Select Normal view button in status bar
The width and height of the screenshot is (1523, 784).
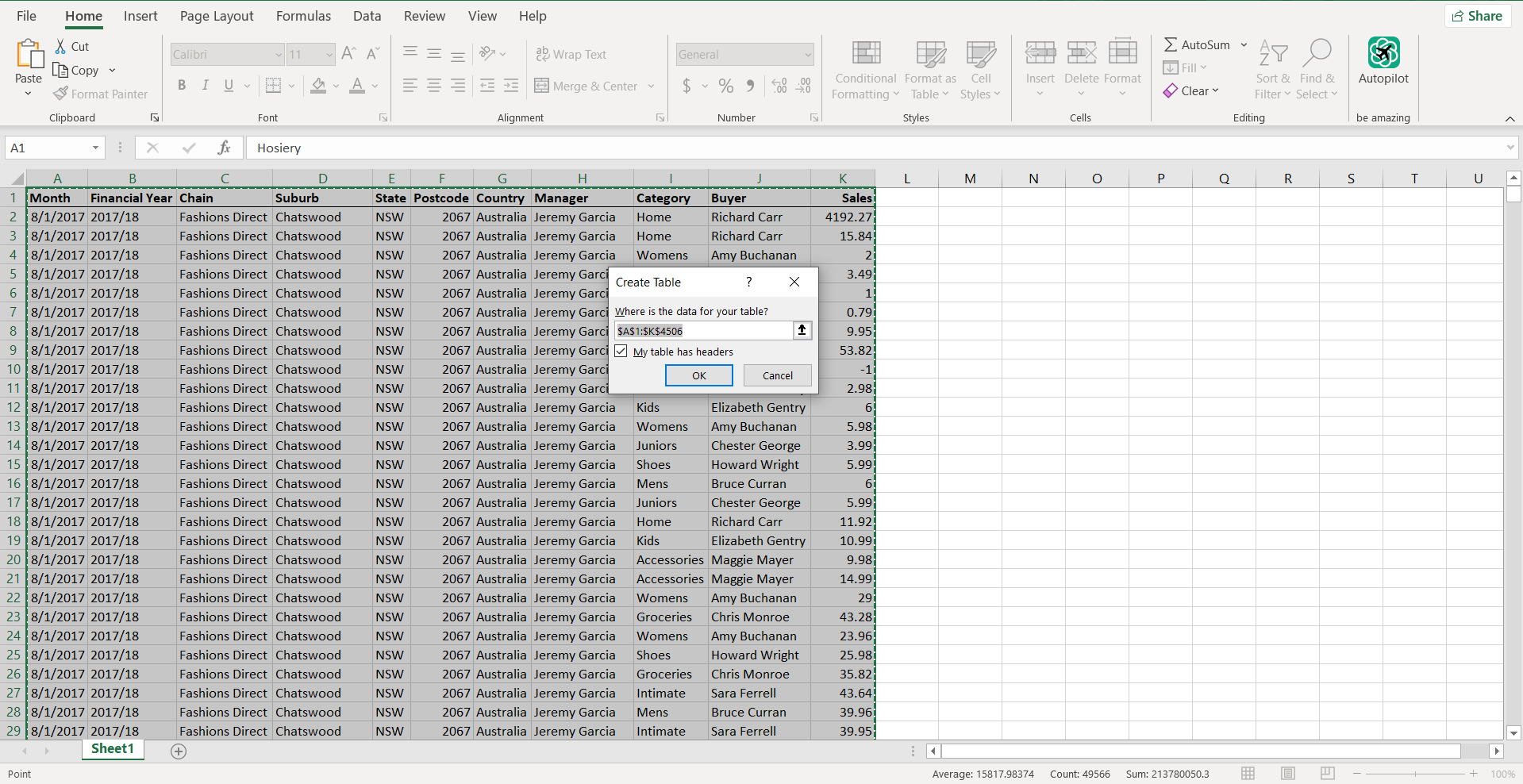point(1248,774)
